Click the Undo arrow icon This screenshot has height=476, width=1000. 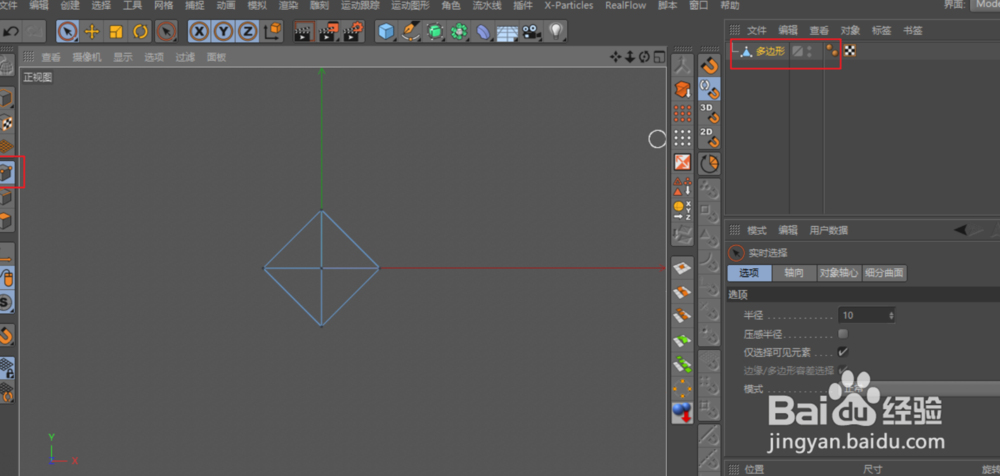click(x=11, y=31)
